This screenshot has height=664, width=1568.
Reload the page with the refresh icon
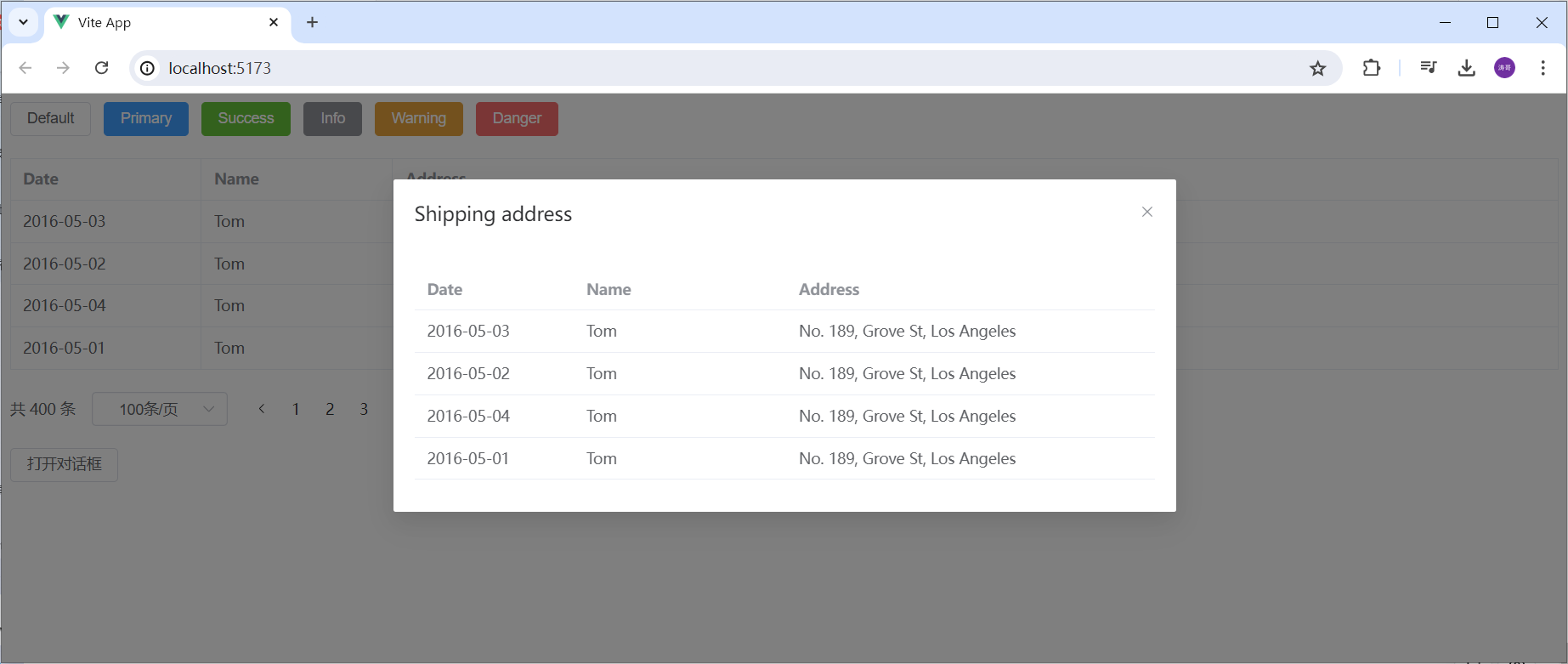point(102,68)
